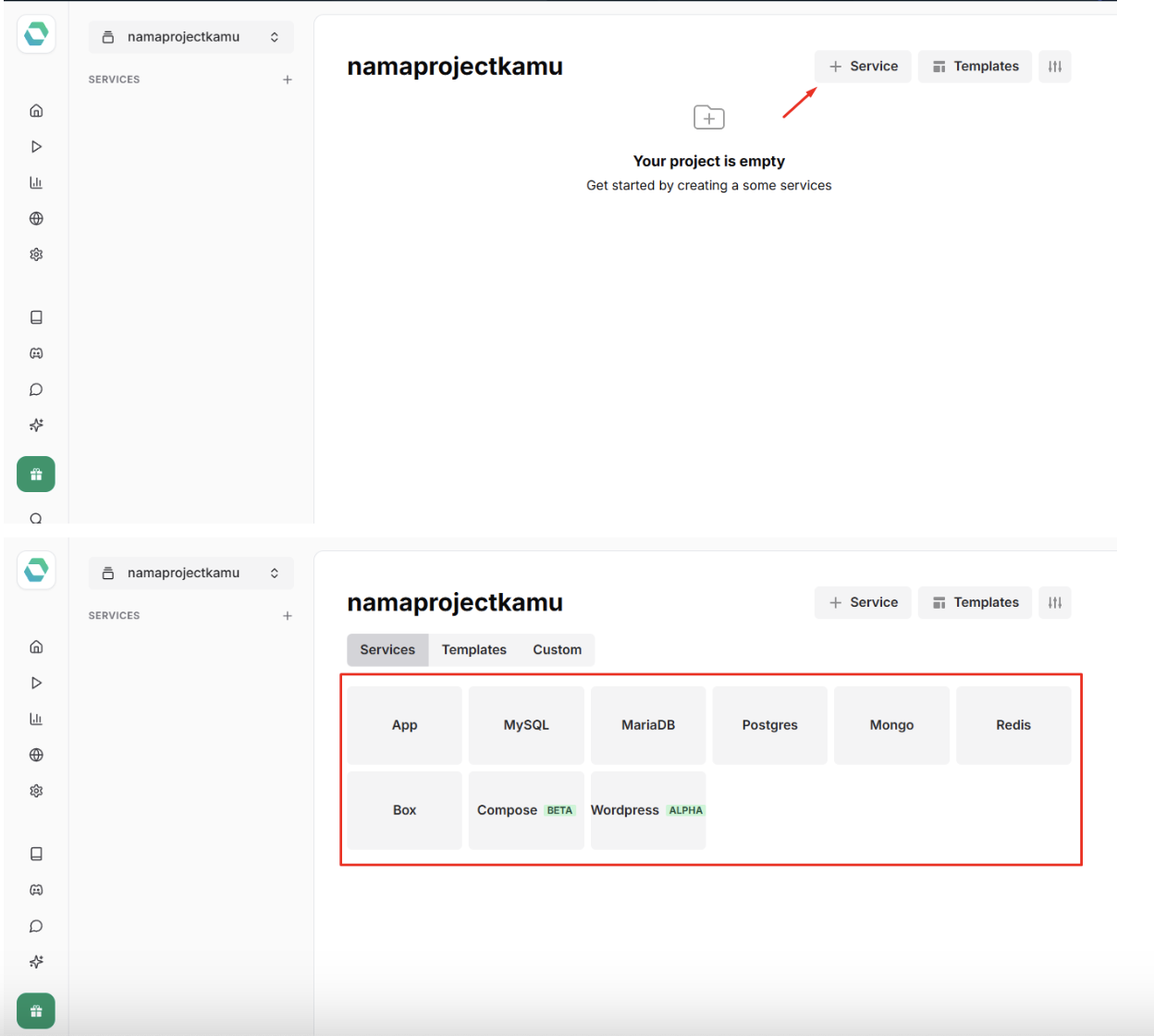The image size is (1154, 1036).
Task: Switch to the Custom tab
Action: tap(558, 650)
